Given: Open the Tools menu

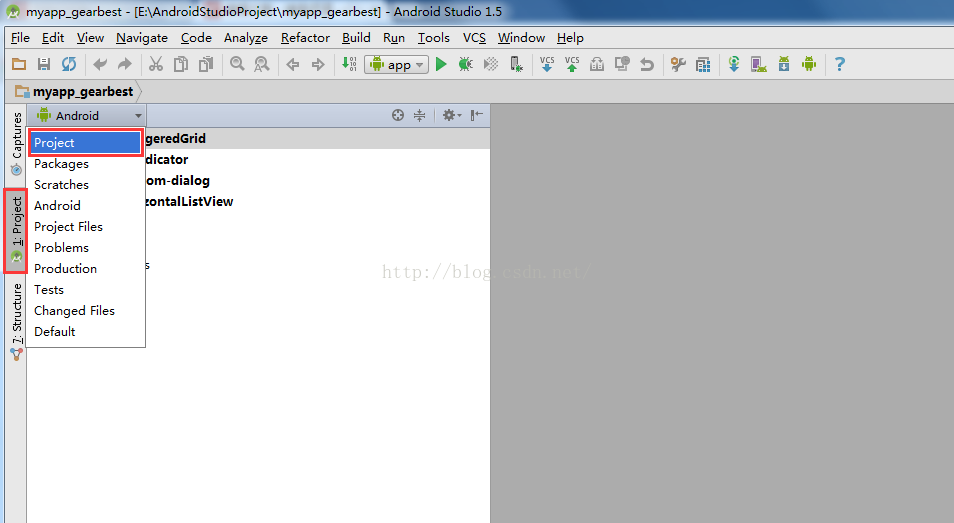Looking at the screenshot, I should [x=433, y=38].
